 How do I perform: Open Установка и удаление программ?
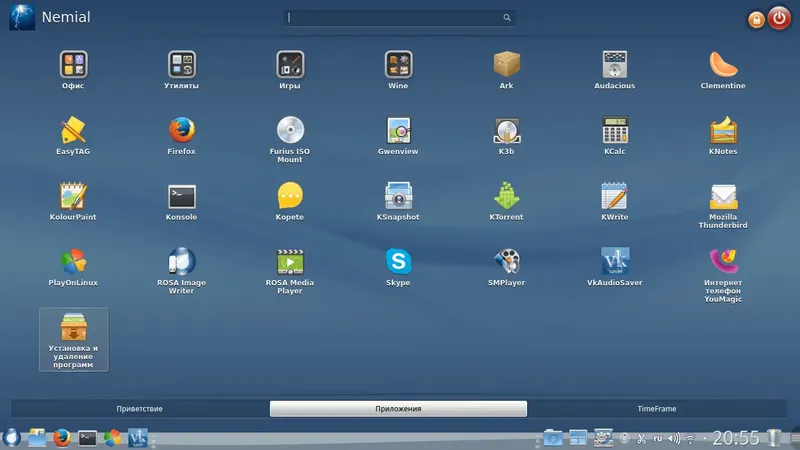tap(73, 340)
